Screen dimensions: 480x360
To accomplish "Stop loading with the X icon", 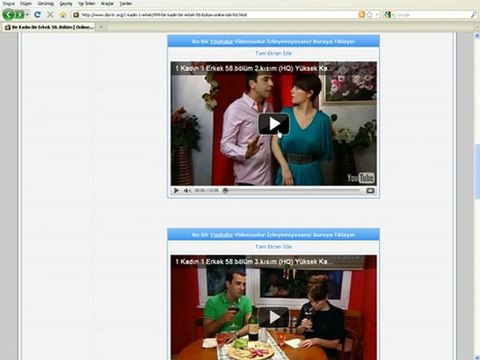I will 50,14.
